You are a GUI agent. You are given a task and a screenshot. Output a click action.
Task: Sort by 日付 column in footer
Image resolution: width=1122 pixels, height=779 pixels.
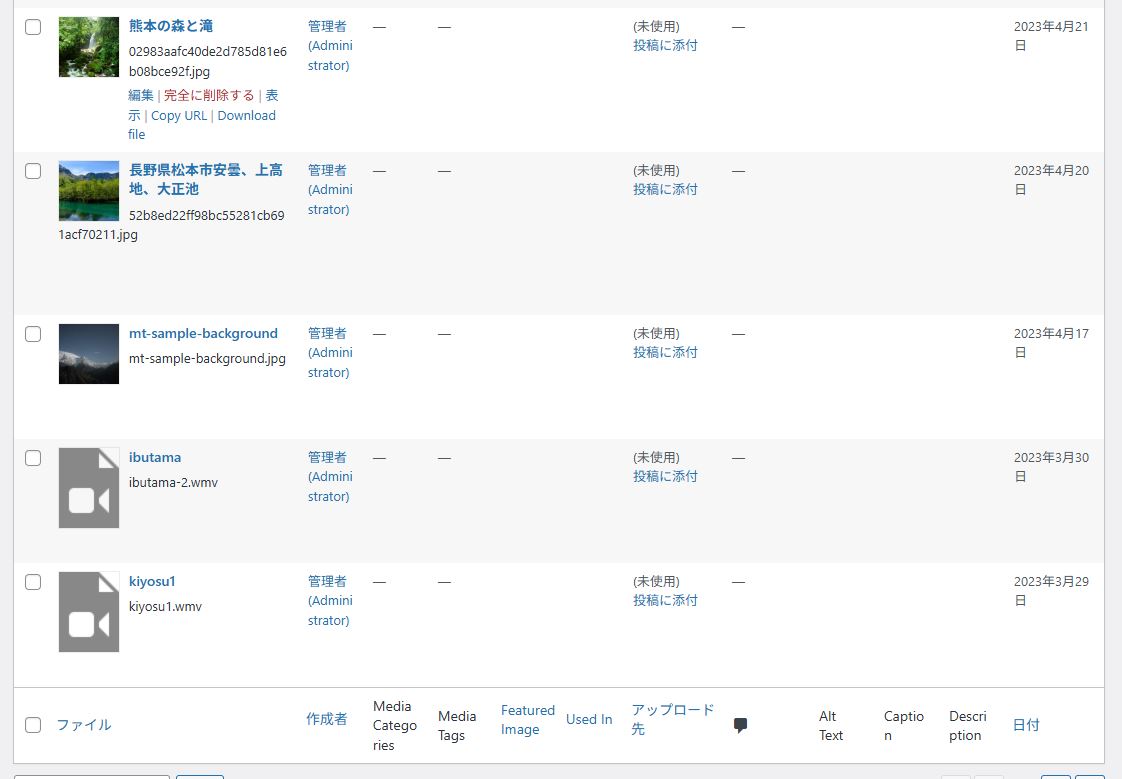1026,725
